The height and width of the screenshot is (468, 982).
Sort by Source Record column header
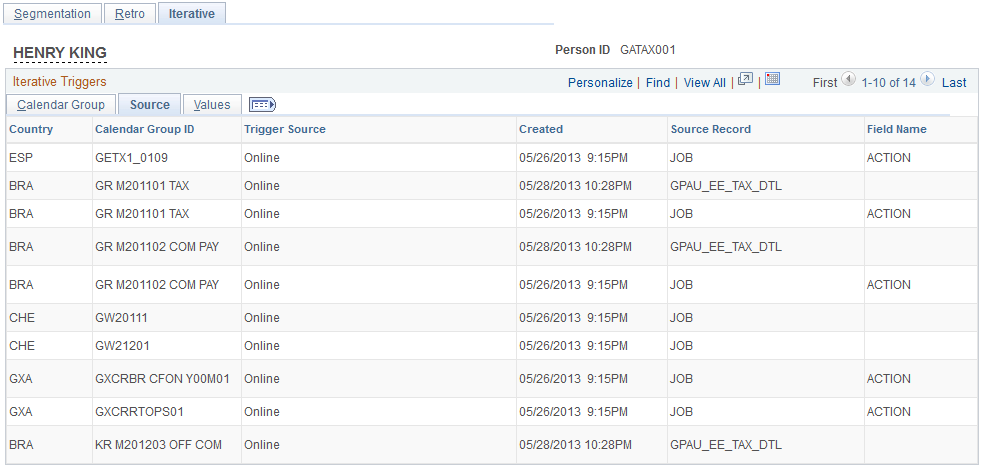tap(711, 130)
